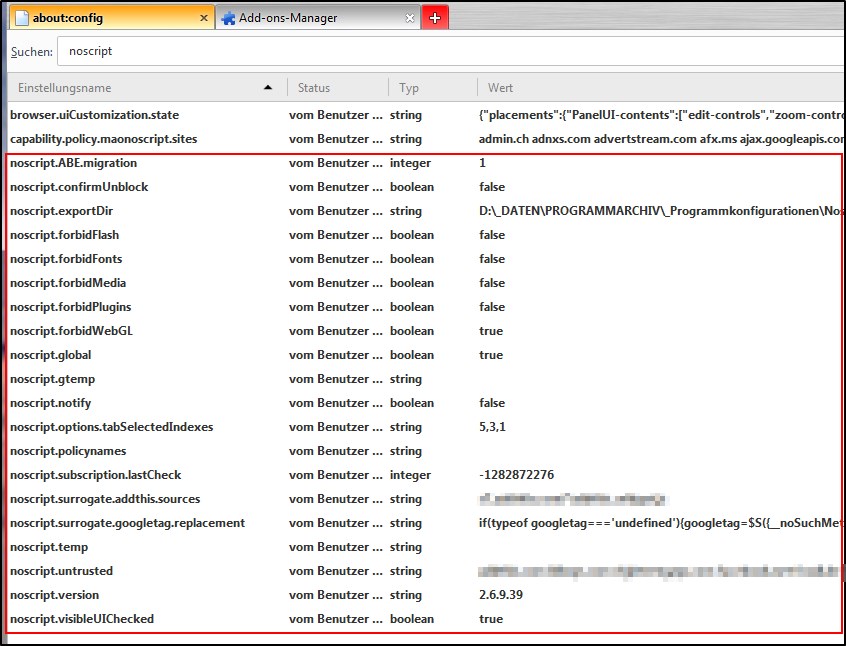Image resolution: width=846 pixels, height=646 pixels.
Task: Select noscript.ABE.migration row
Action: click(426, 163)
